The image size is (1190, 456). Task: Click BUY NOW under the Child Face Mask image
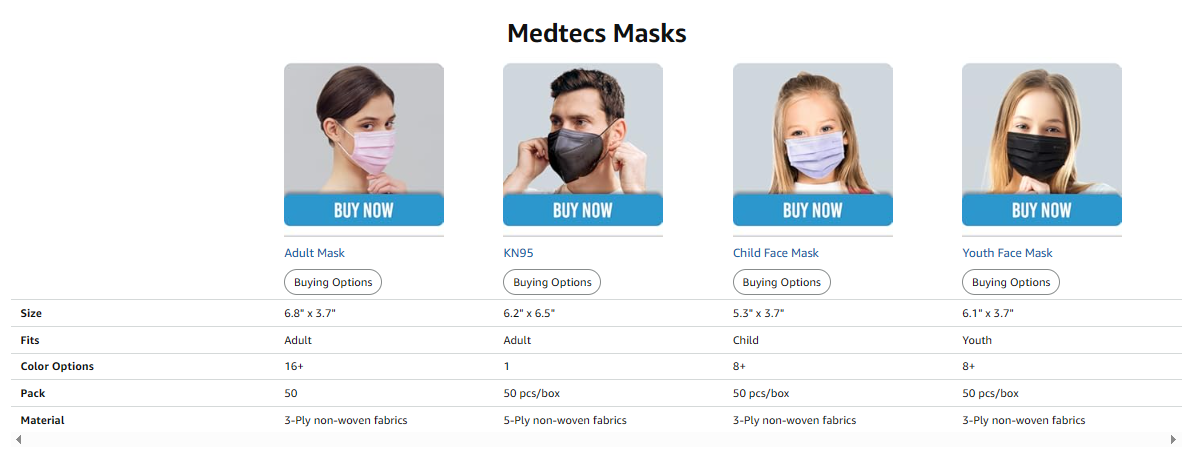tap(812, 210)
